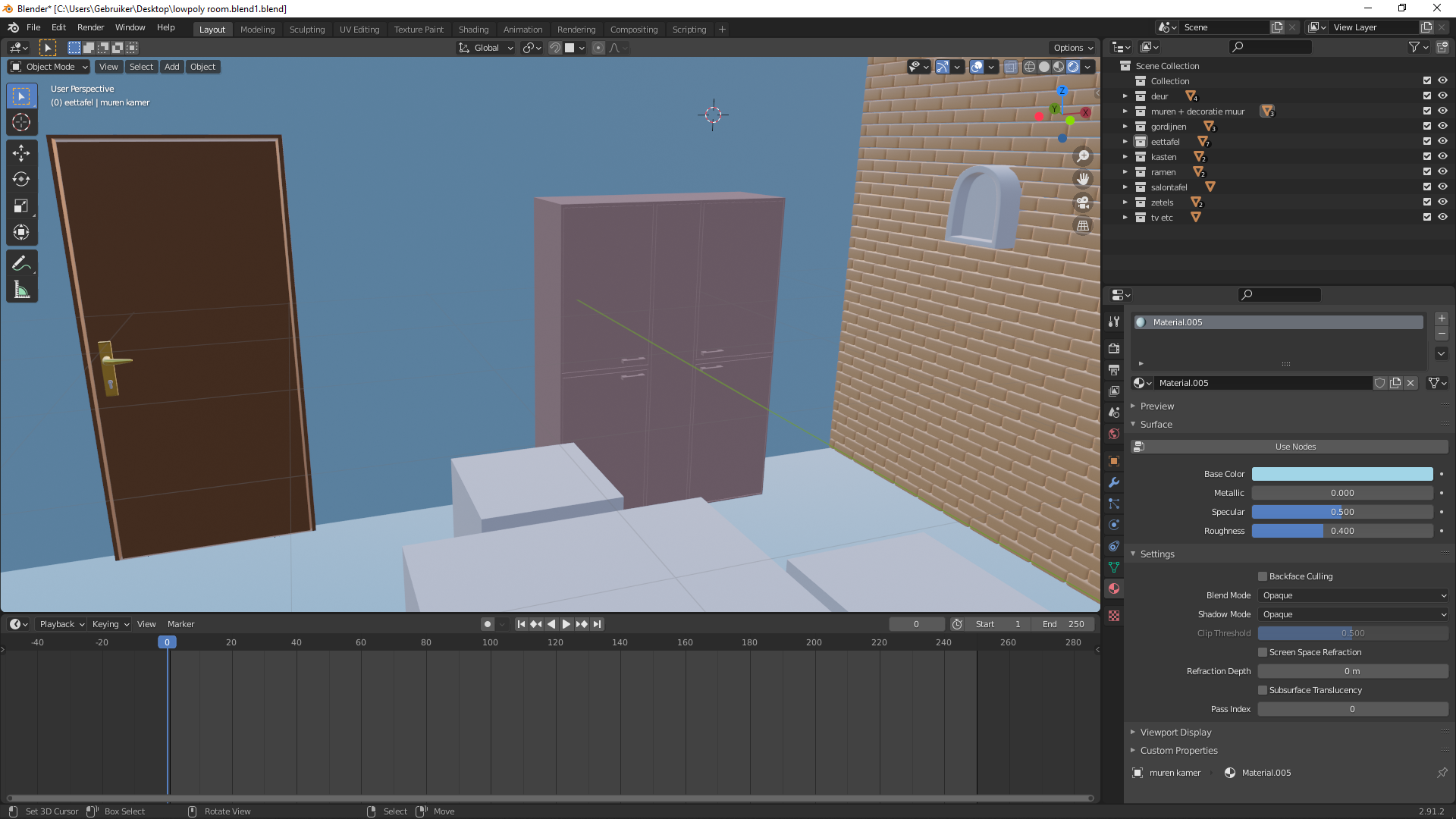Screen dimensions: 1456x819
Task: Activate the Annotate pencil tool
Action: [21, 263]
